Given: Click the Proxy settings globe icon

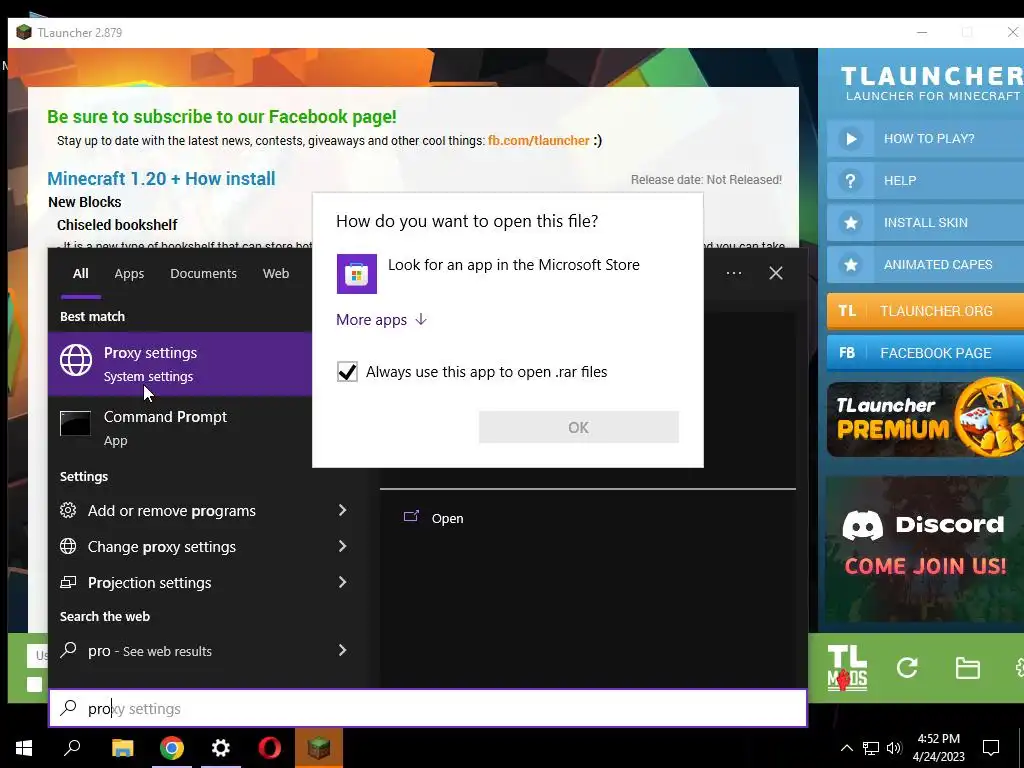Looking at the screenshot, I should point(76,360).
